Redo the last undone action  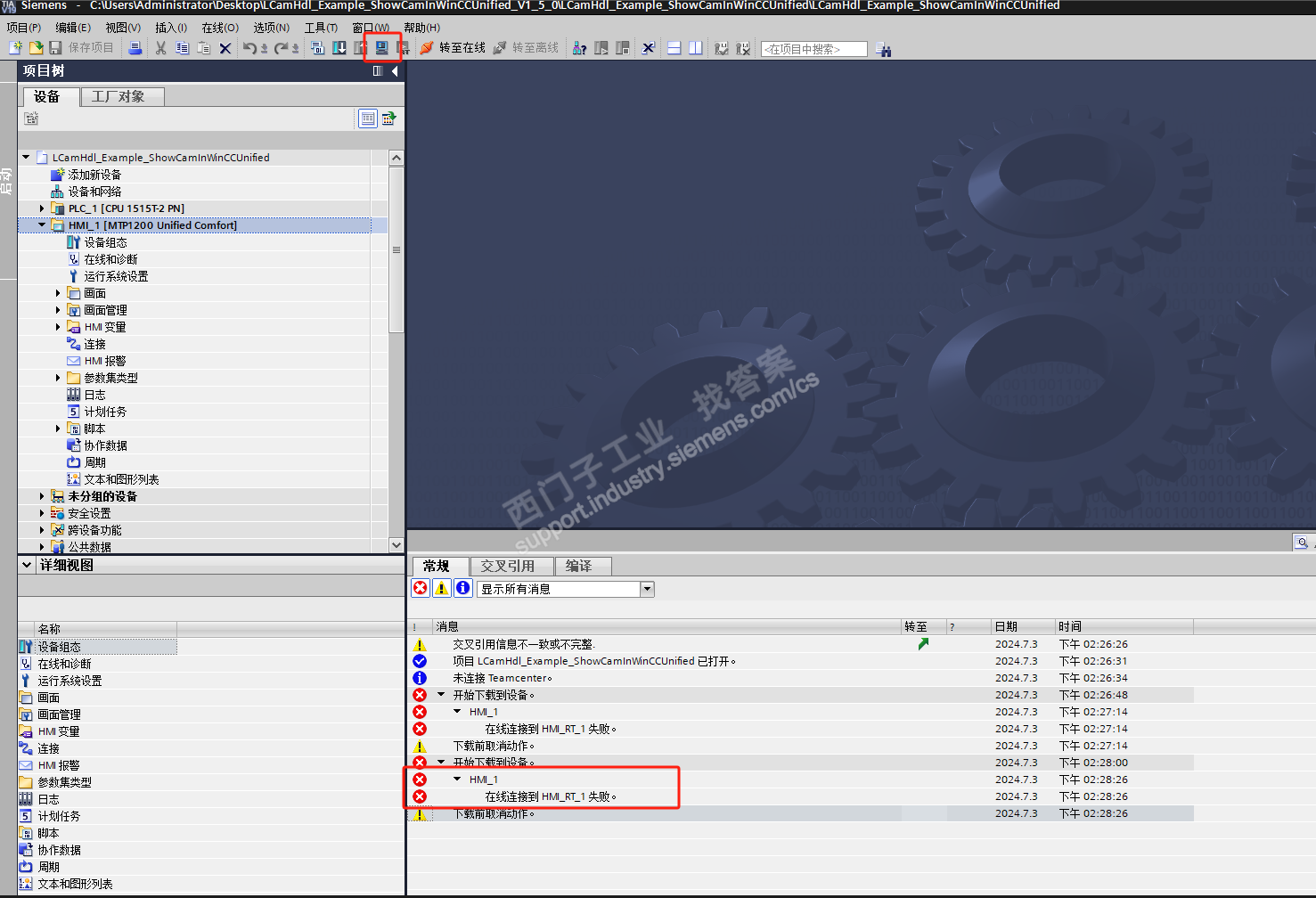[x=282, y=48]
